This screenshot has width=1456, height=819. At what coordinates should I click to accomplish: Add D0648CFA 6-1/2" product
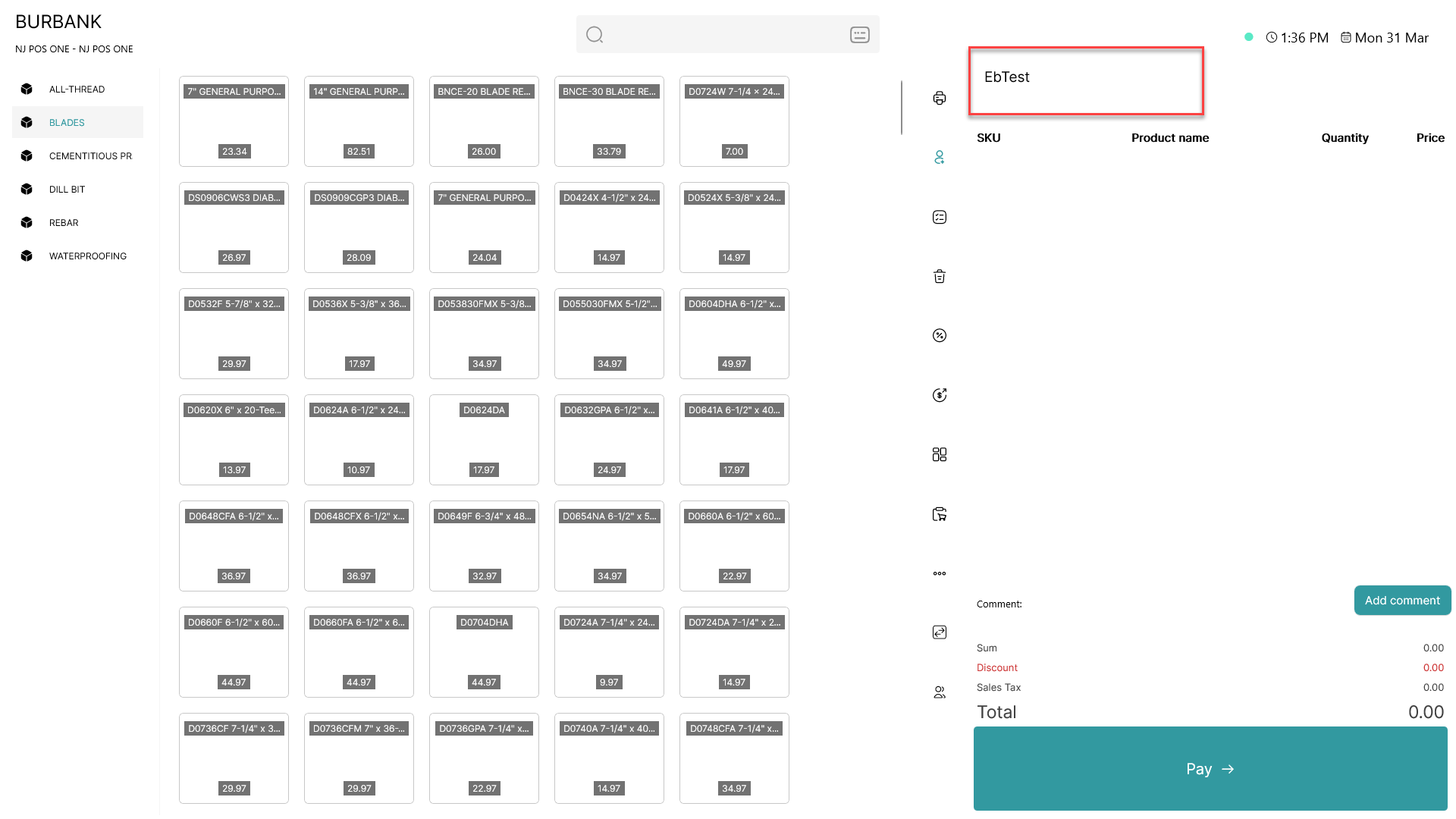pyautogui.click(x=234, y=546)
